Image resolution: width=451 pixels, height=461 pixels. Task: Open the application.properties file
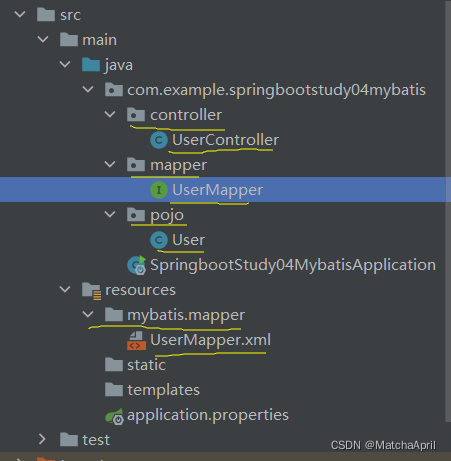coord(208,415)
